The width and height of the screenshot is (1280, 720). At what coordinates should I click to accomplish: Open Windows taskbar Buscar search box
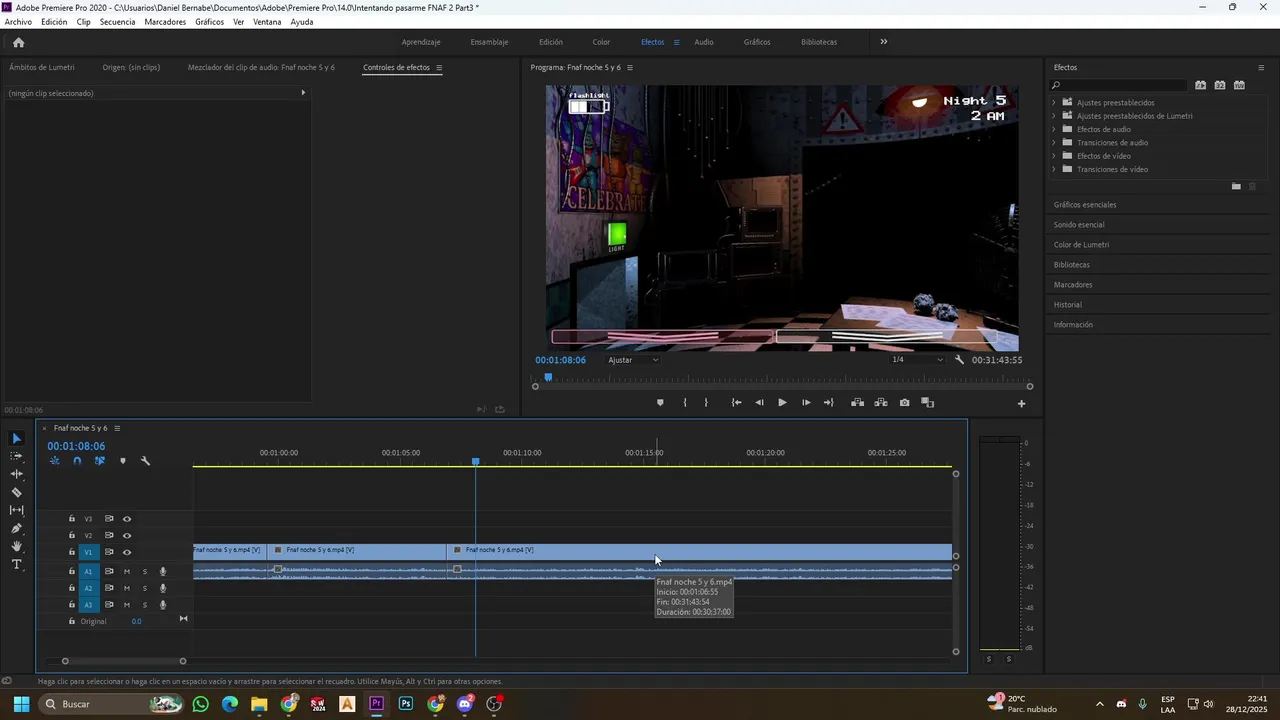(x=109, y=704)
